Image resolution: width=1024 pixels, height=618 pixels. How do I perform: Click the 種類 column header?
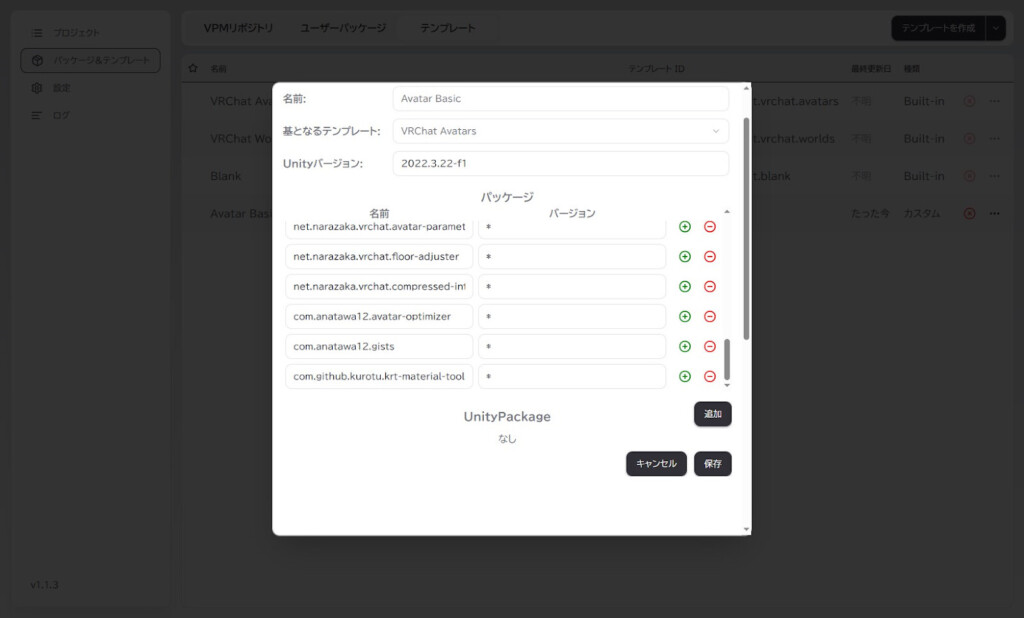912,69
